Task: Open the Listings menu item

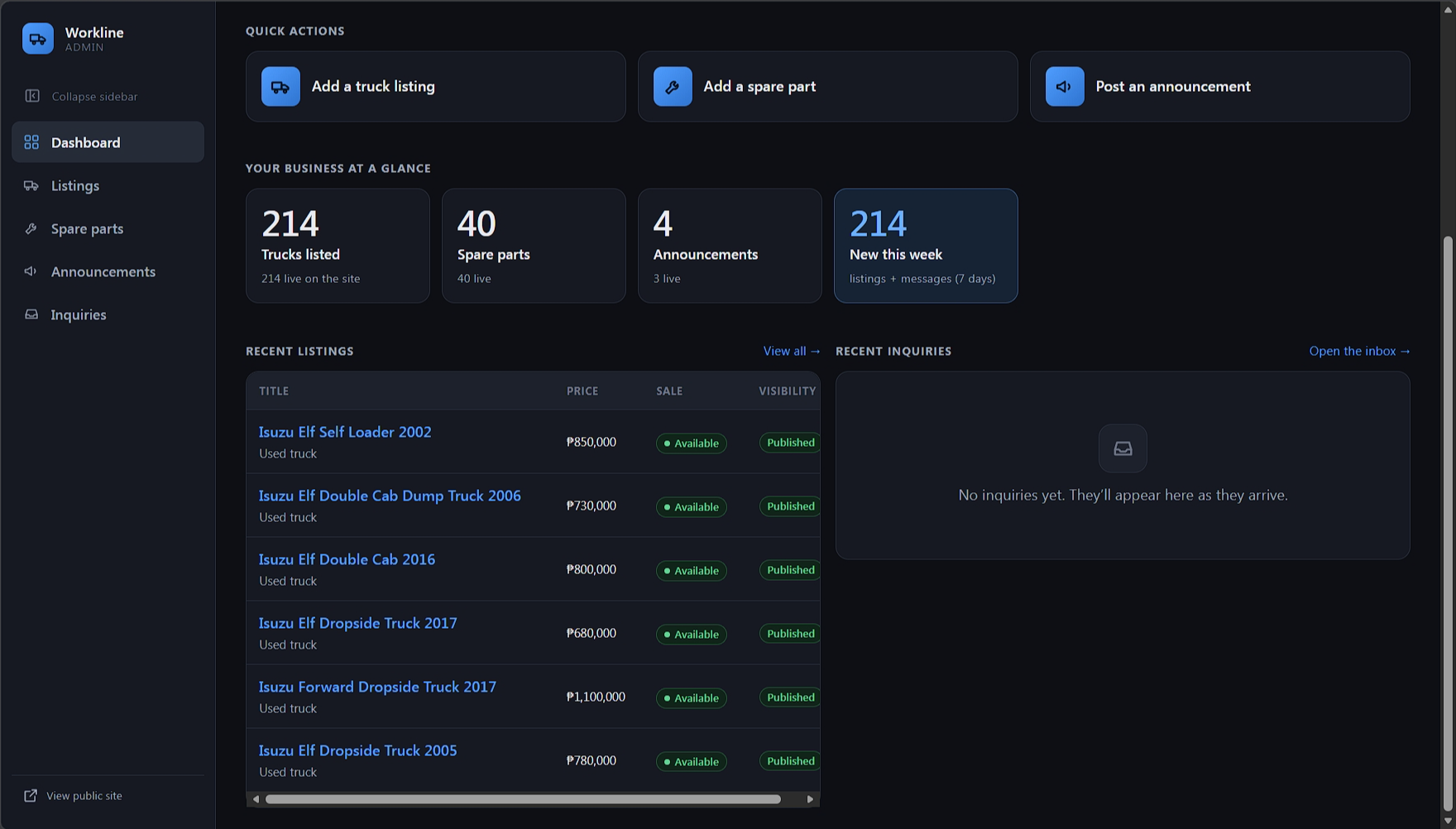Action: [108, 185]
